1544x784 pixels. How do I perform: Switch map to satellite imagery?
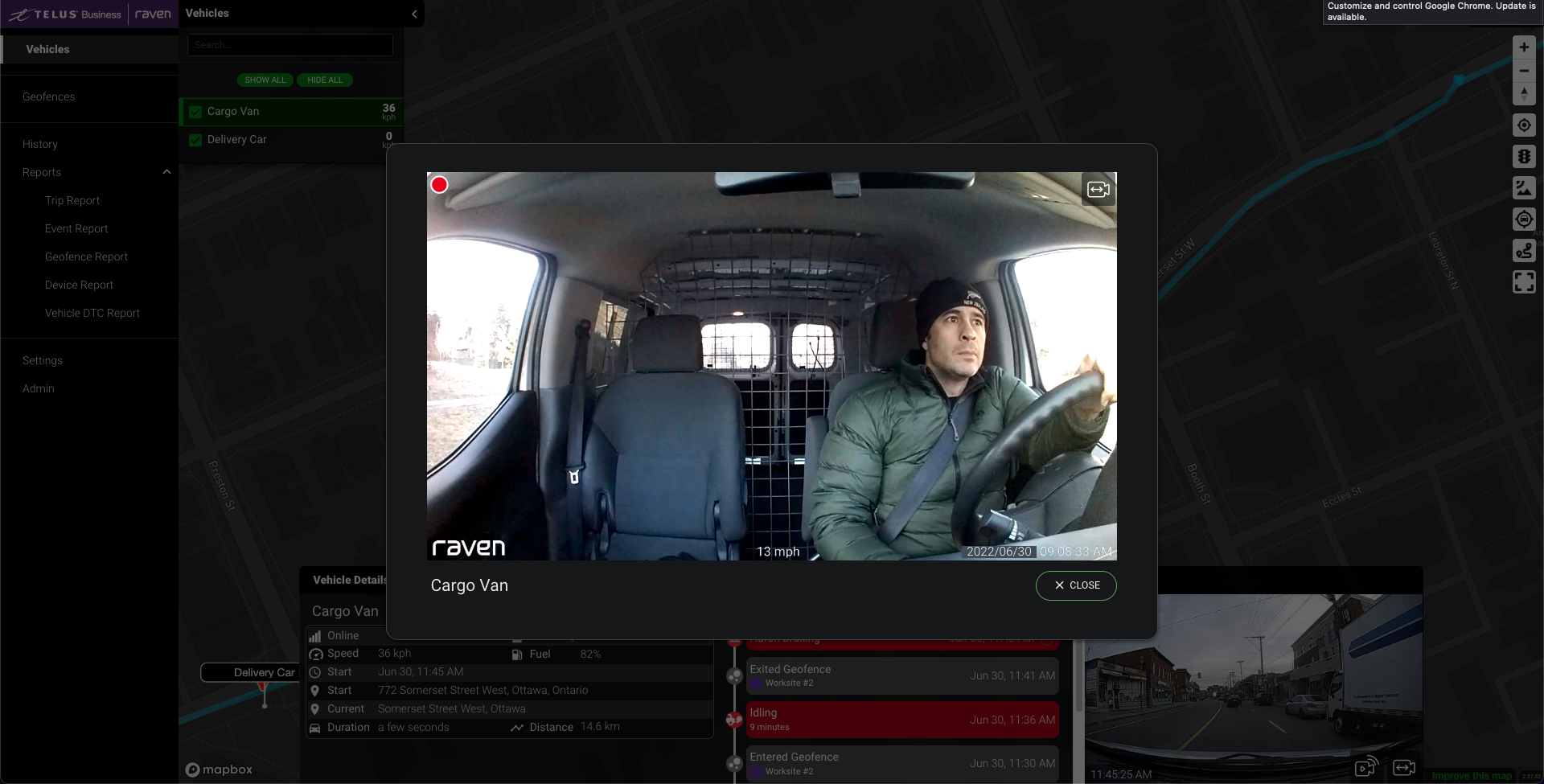coord(1524,188)
